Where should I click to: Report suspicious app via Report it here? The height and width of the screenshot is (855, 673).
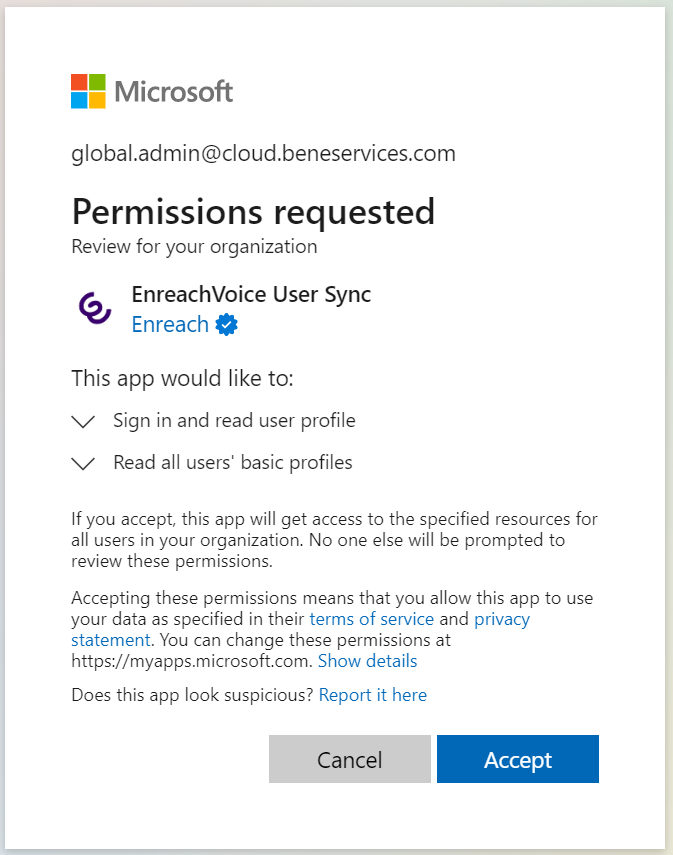[372, 695]
